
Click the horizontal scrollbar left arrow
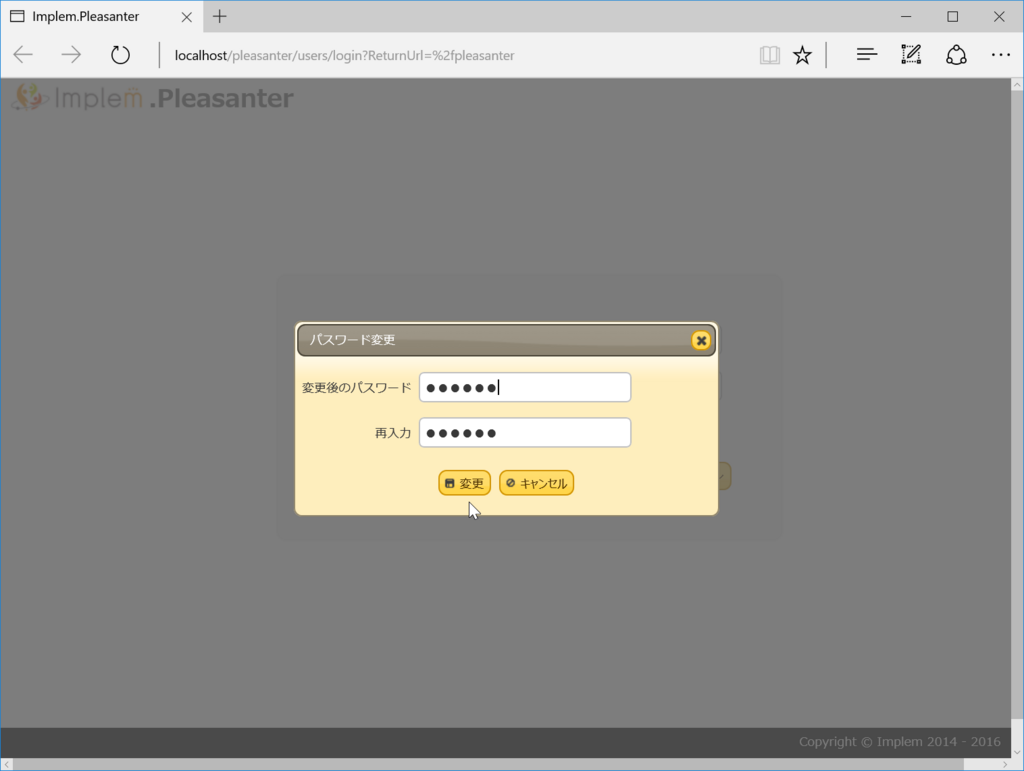[7, 764]
